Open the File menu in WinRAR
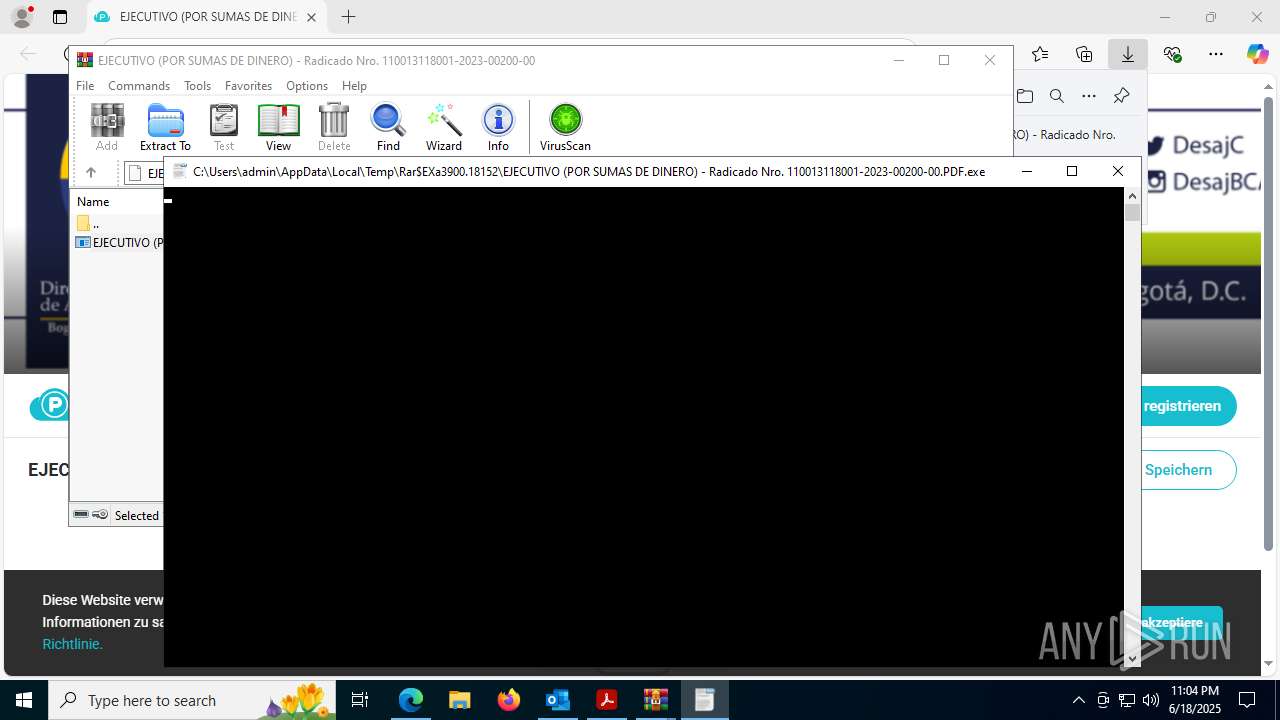 pyautogui.click(x=85, y=86)
